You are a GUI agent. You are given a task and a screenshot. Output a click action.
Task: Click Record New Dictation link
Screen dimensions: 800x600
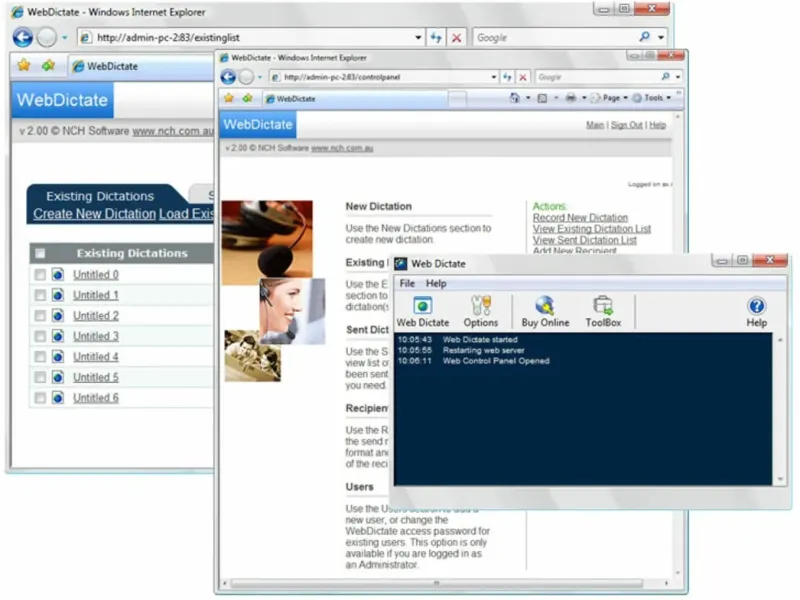coord(580,218)
